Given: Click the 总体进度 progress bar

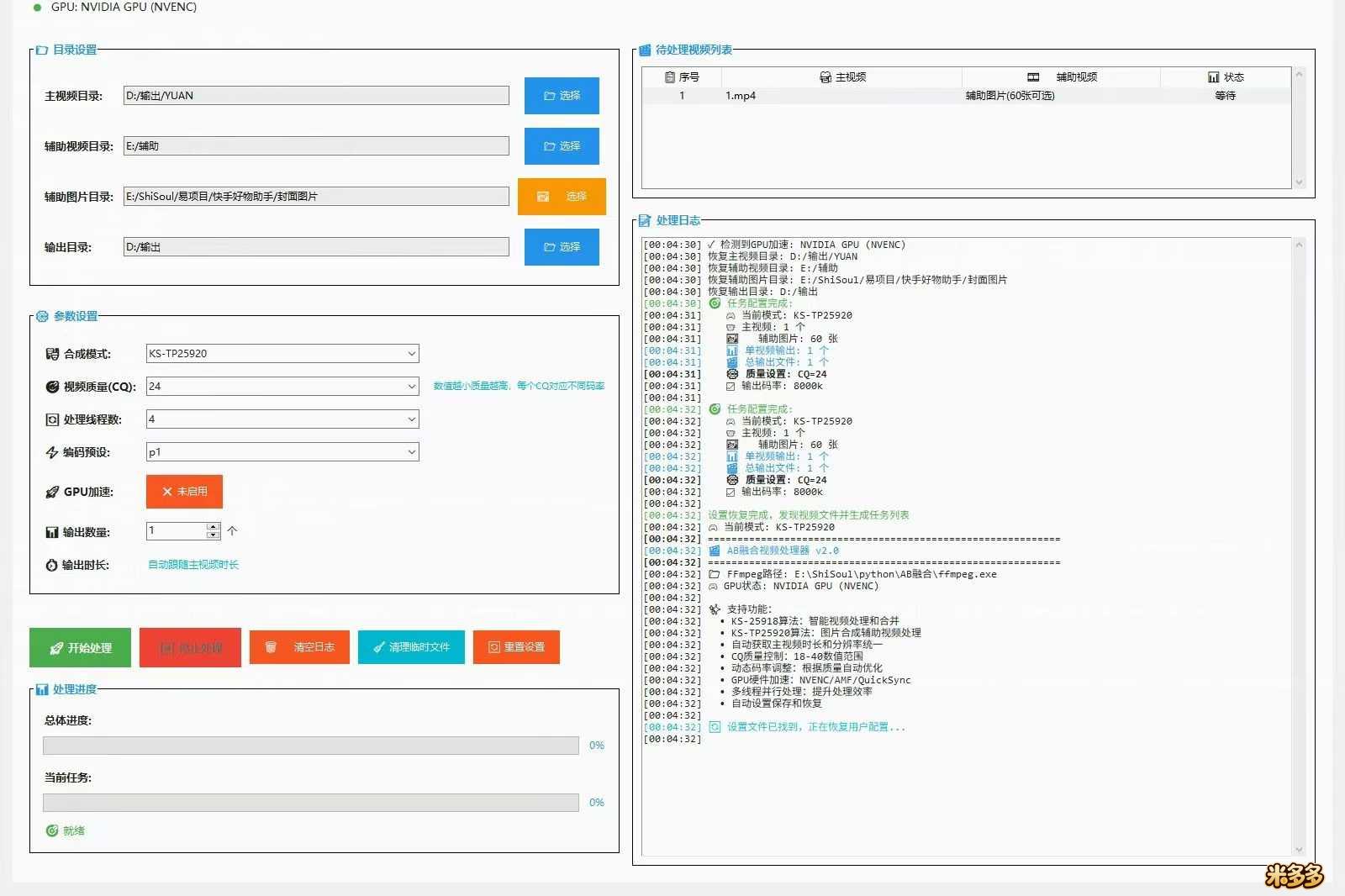Looking at the screenshot, I should coord(311,746).
